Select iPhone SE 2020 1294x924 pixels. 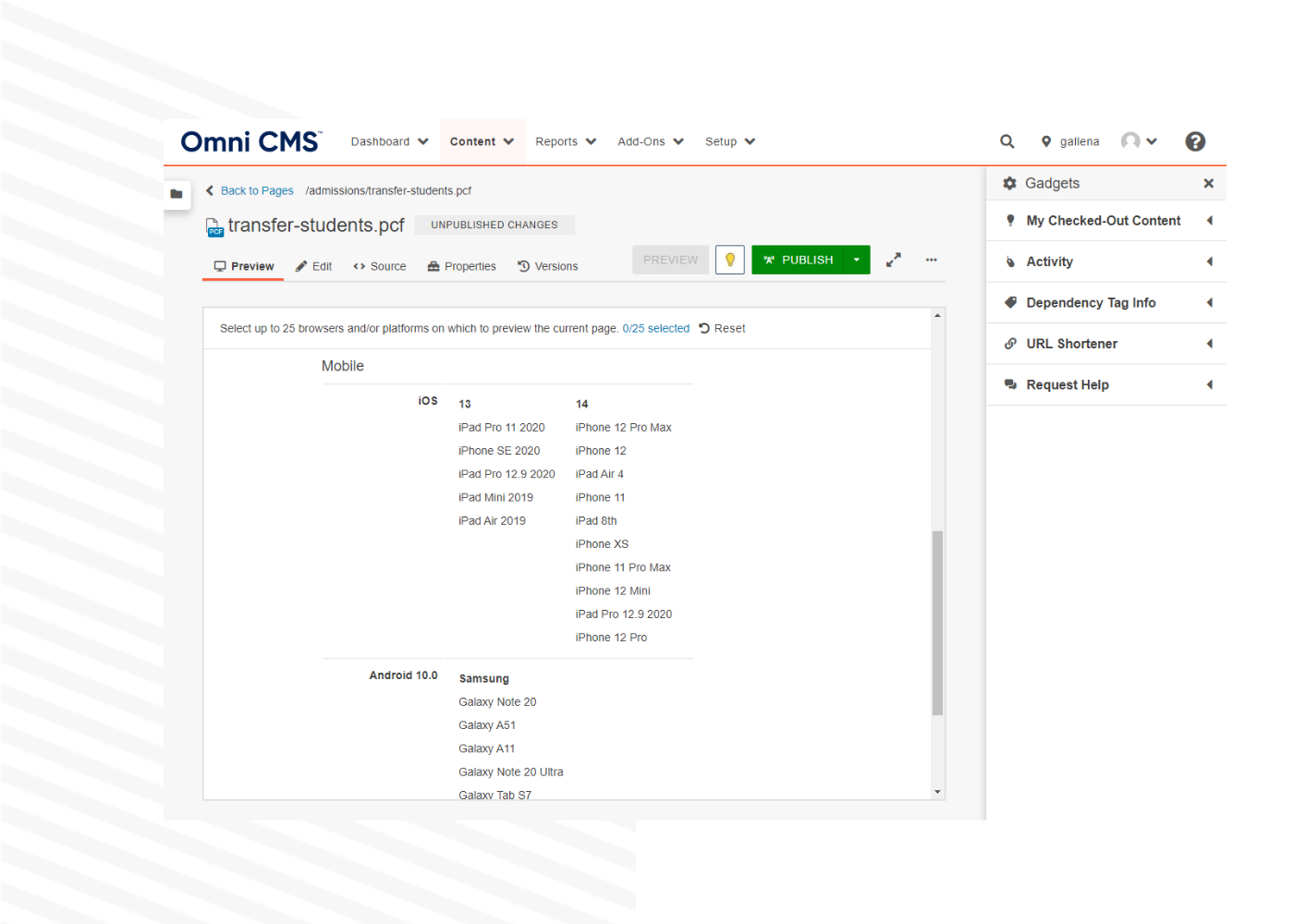[x=499, y=451]
